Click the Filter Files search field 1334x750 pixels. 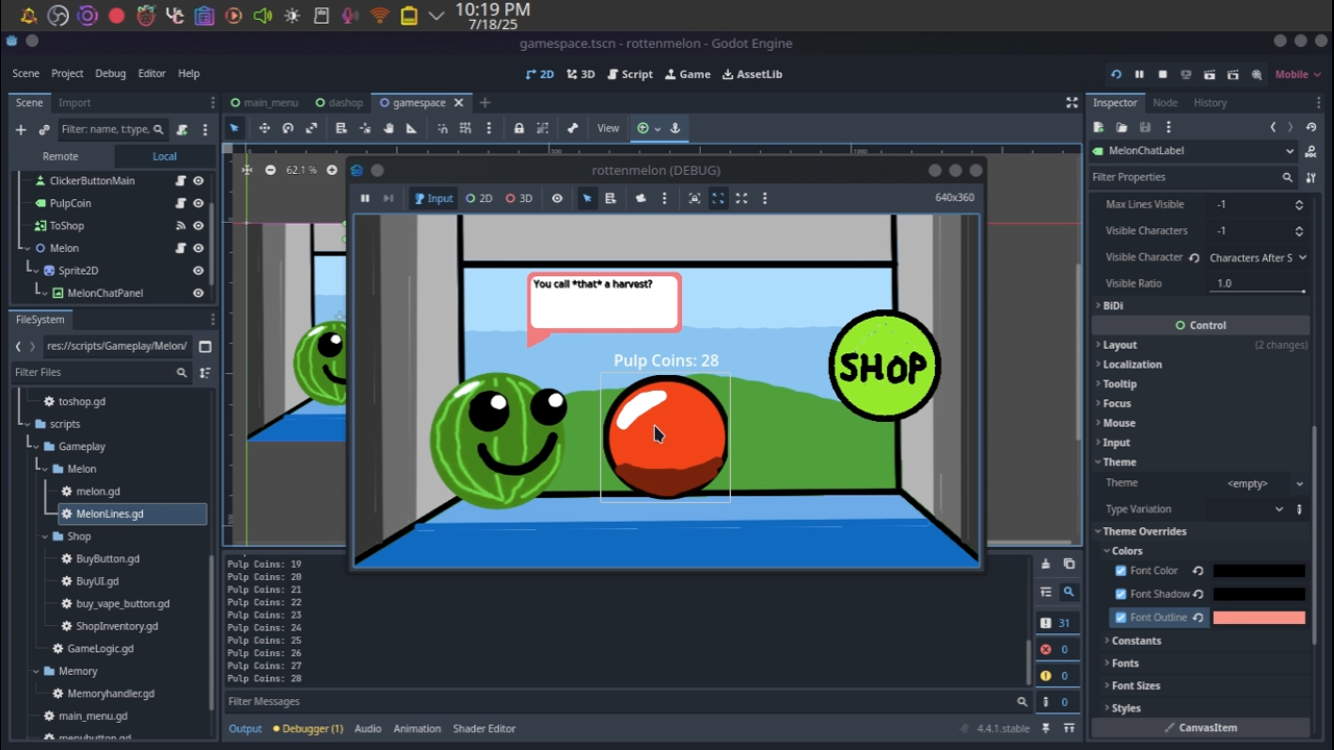click(92, 372)
